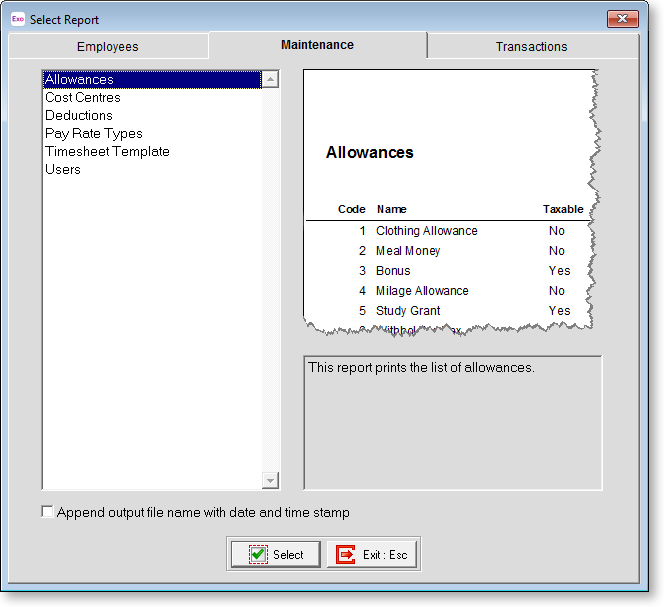Click the Exo application icon in title bar
The image size is (664, 607).
(17, 19)
